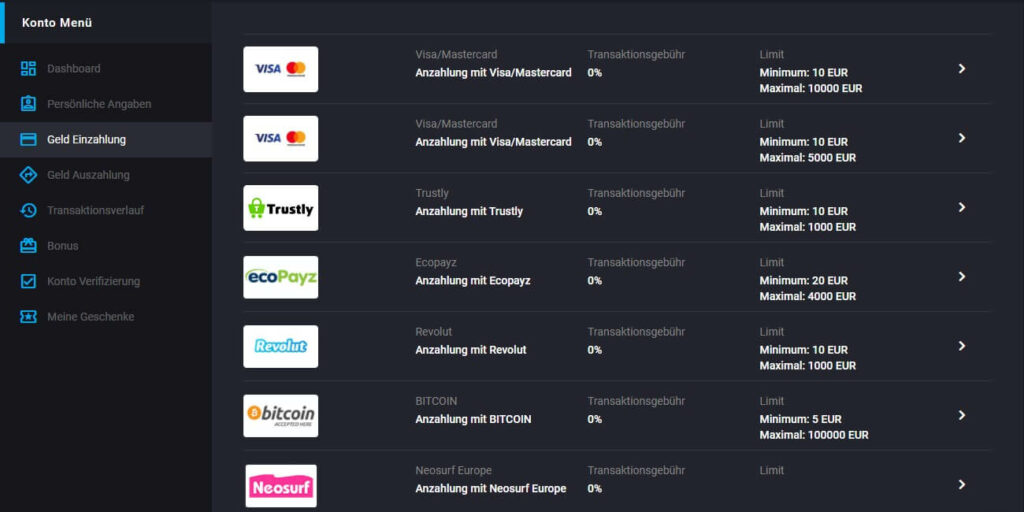Click the Dashboard grid icon
The width and height of the screenshot is (1024, 512).
pos(28,69)
